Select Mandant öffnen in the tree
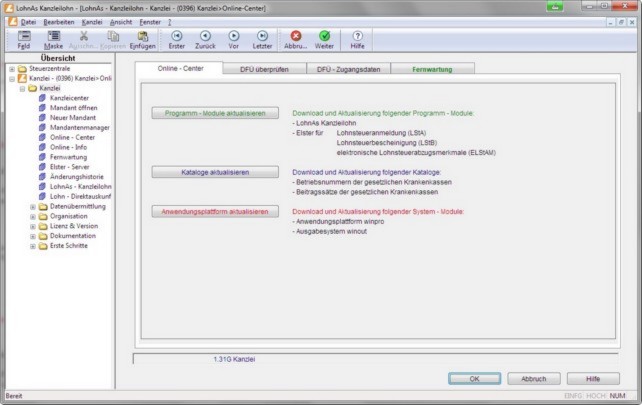Viewport: 642px width, 405px height. coord(73,108)
